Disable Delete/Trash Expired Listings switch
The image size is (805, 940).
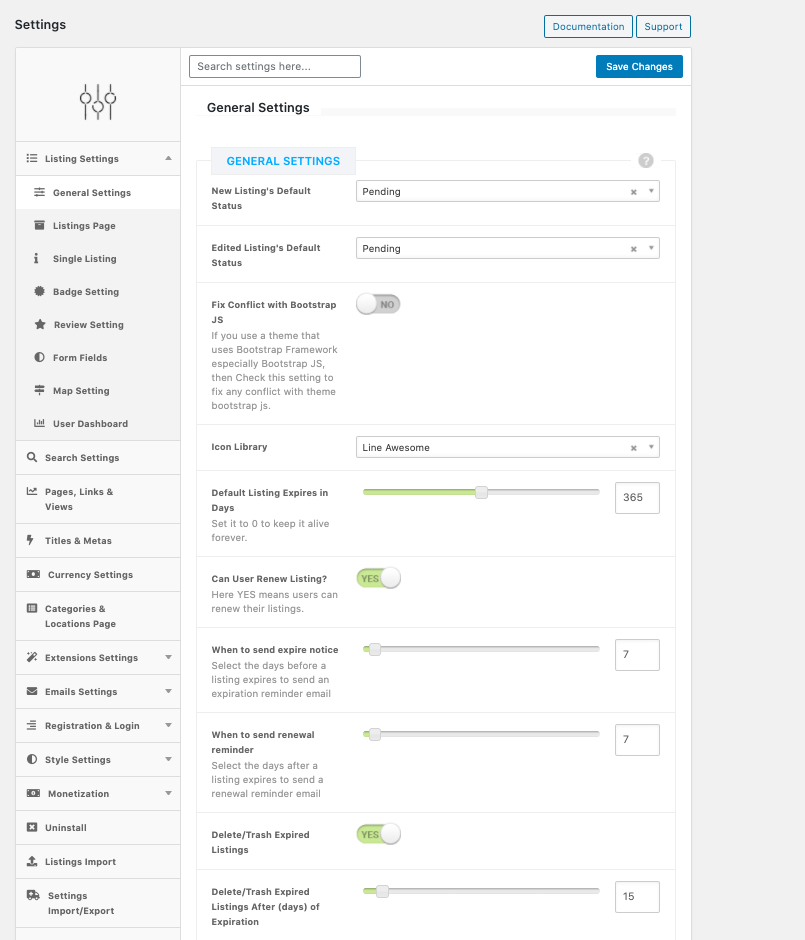(378, 834)
